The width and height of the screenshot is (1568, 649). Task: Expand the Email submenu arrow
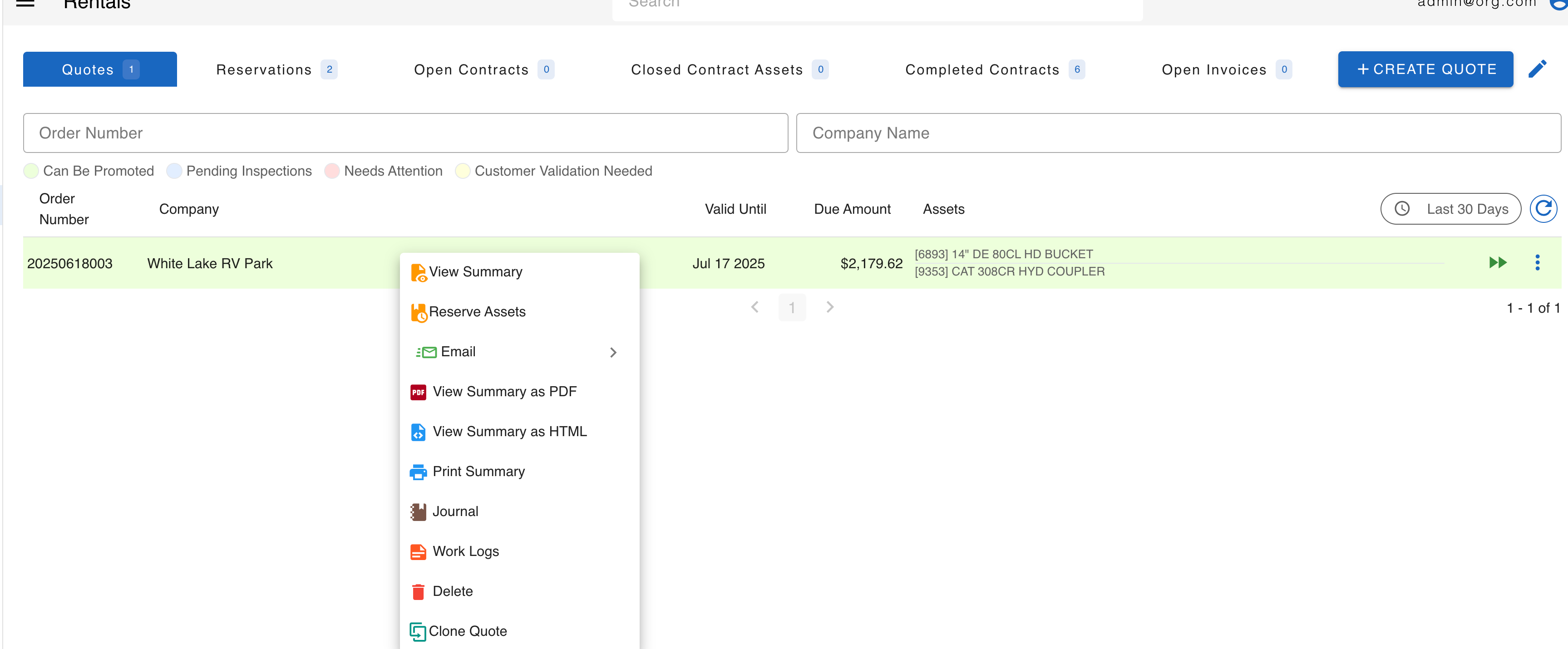613,353
